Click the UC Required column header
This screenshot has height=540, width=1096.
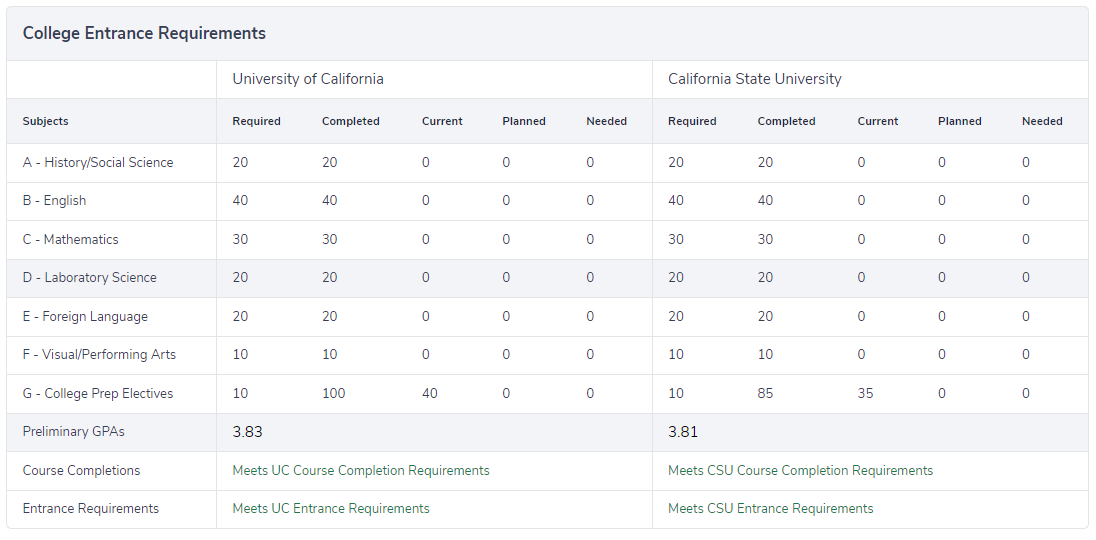pos(257,121)
